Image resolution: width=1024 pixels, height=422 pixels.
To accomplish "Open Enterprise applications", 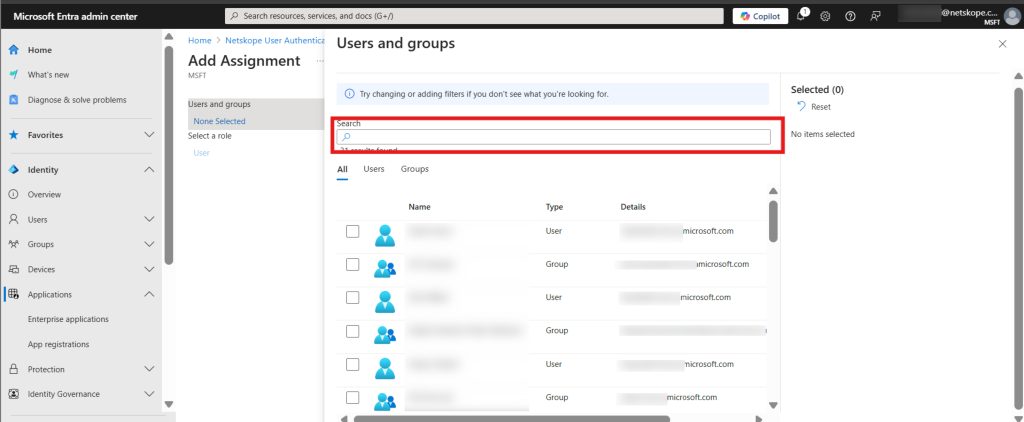I will pyautogui.click(x=69, y=319).
